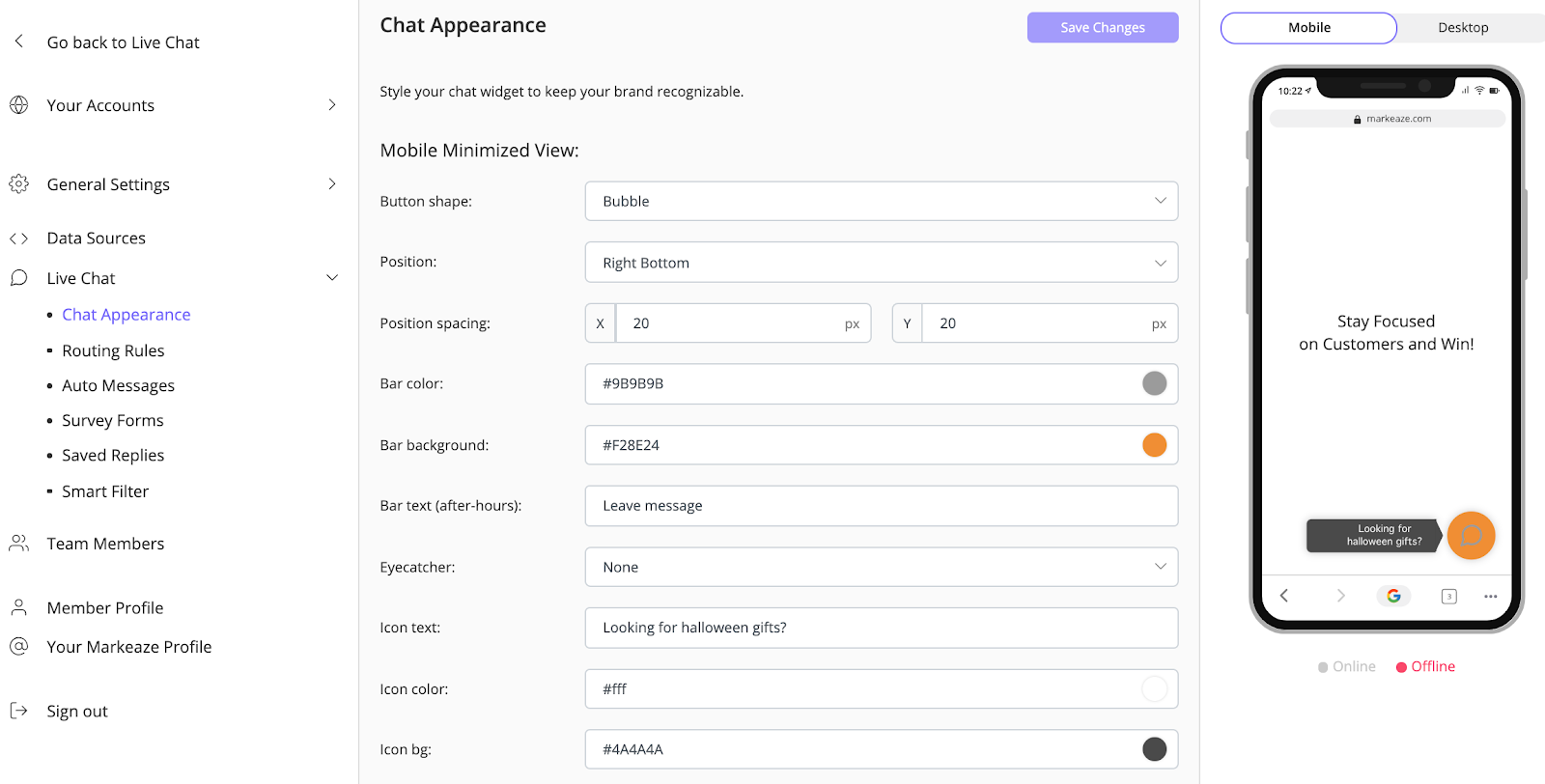Click the Icon text input field

[881, 628]
